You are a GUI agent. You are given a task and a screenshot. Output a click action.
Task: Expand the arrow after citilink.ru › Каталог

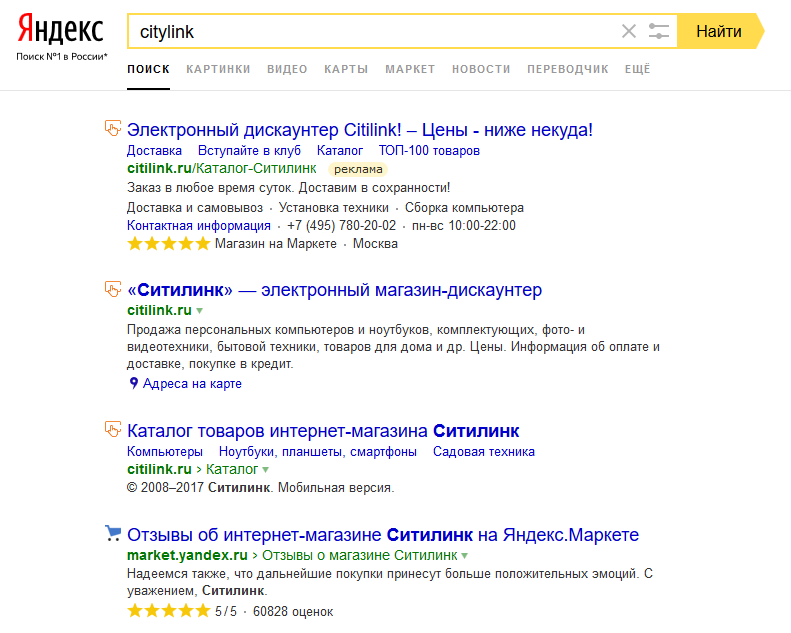click(265, 470)
